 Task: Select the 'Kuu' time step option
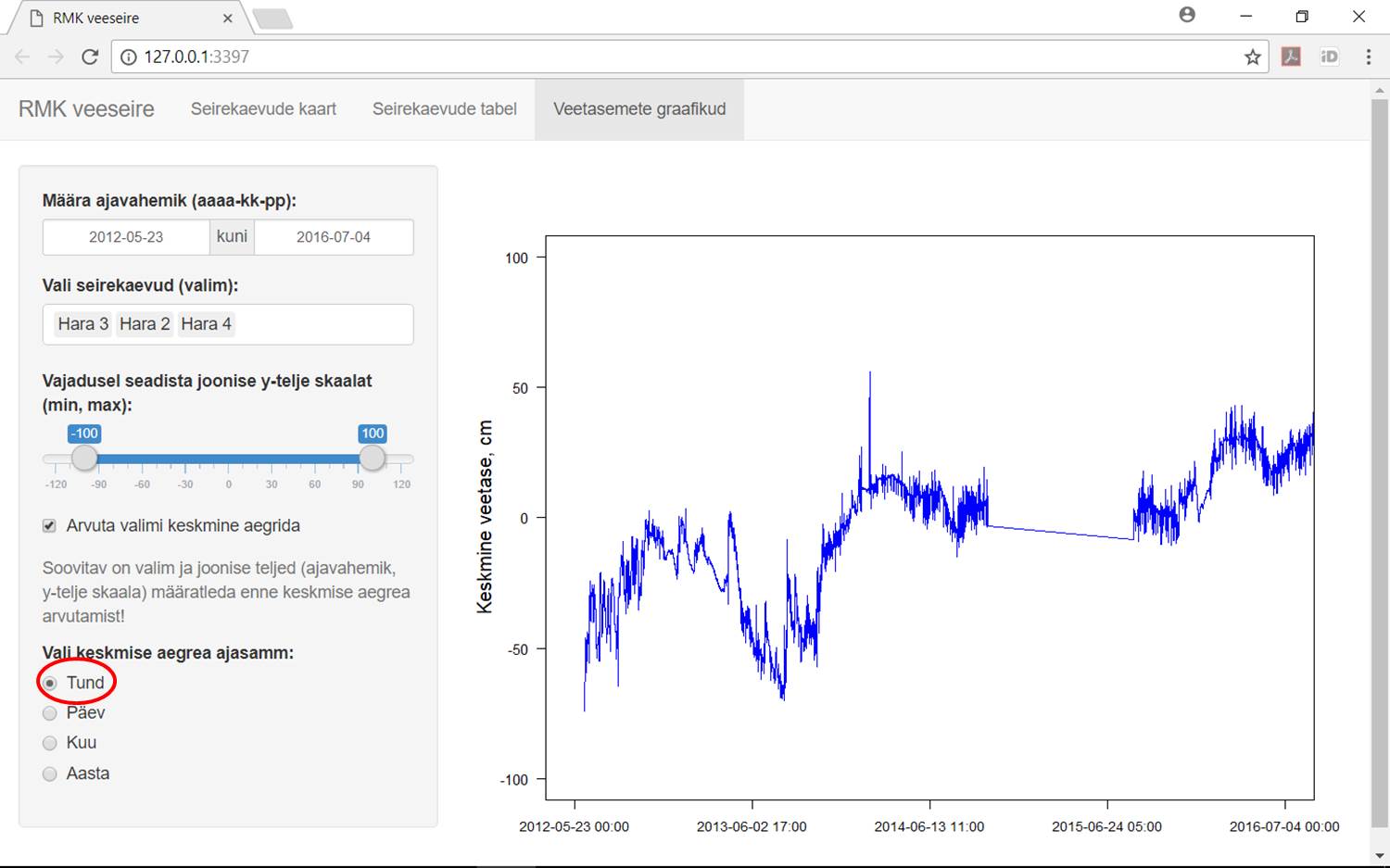(50, 743)
